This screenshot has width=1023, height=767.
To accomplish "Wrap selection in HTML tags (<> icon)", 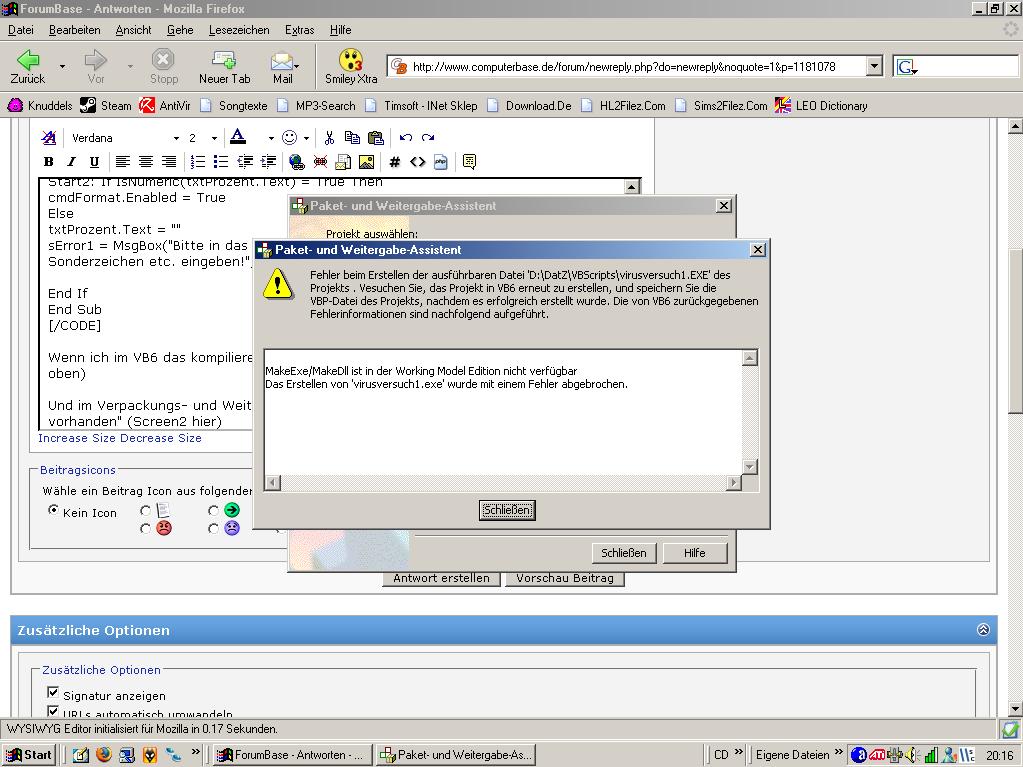I will [x=418, y=162].
